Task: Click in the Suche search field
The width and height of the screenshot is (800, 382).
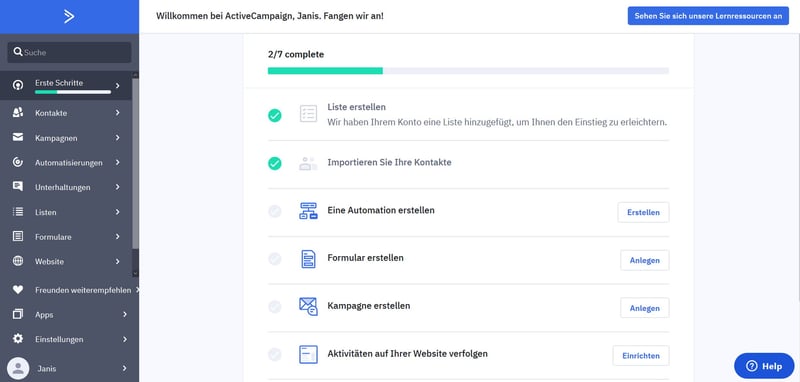Action: (69, 52)
